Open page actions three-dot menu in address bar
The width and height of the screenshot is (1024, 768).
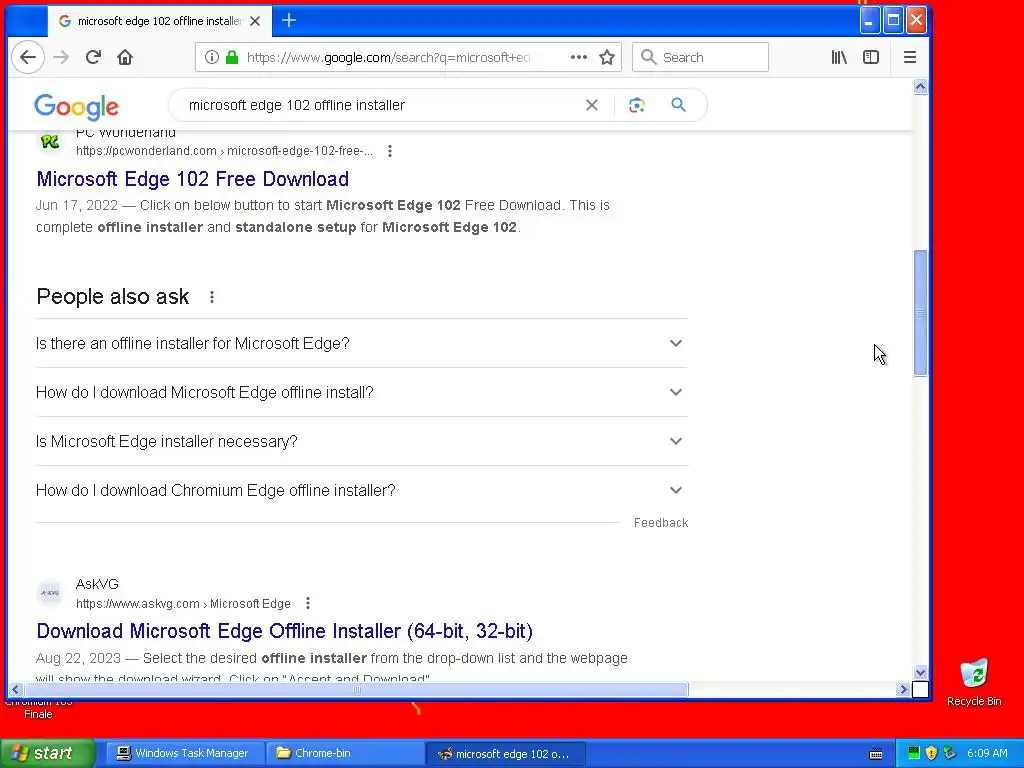click(579, 57)
